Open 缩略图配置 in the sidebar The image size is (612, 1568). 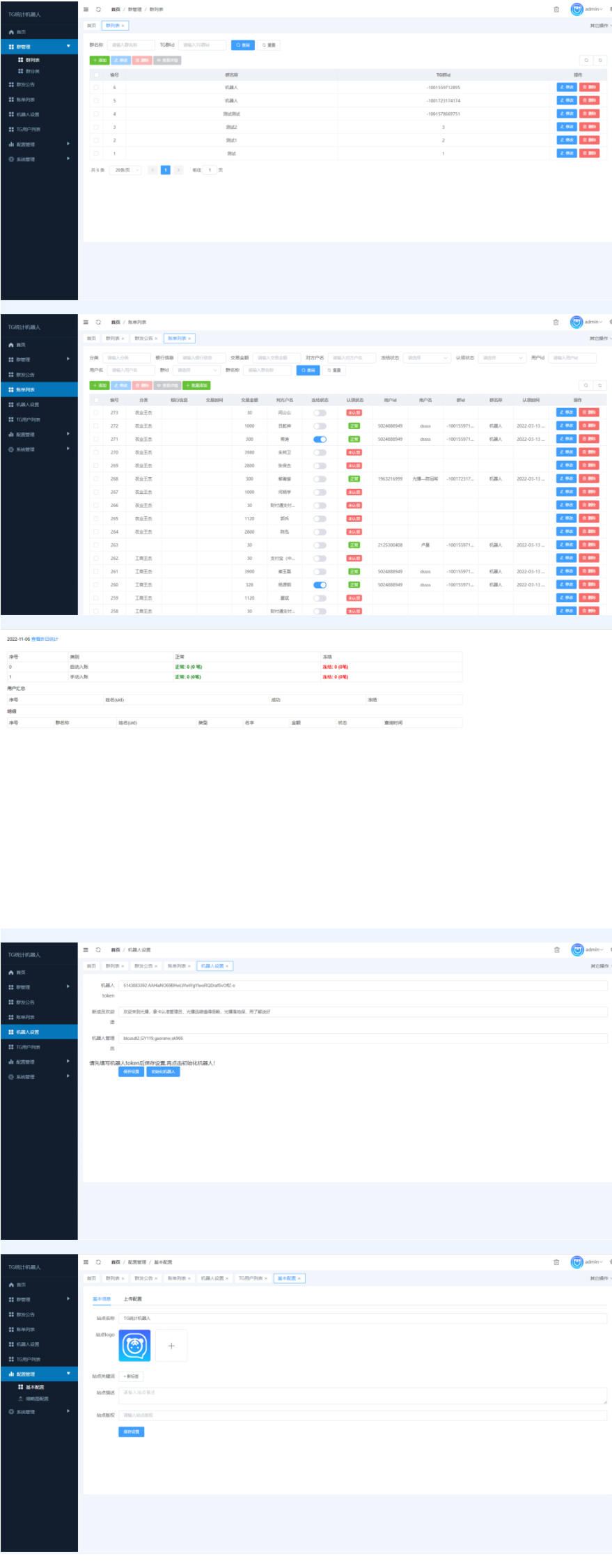pos(36,1399)
